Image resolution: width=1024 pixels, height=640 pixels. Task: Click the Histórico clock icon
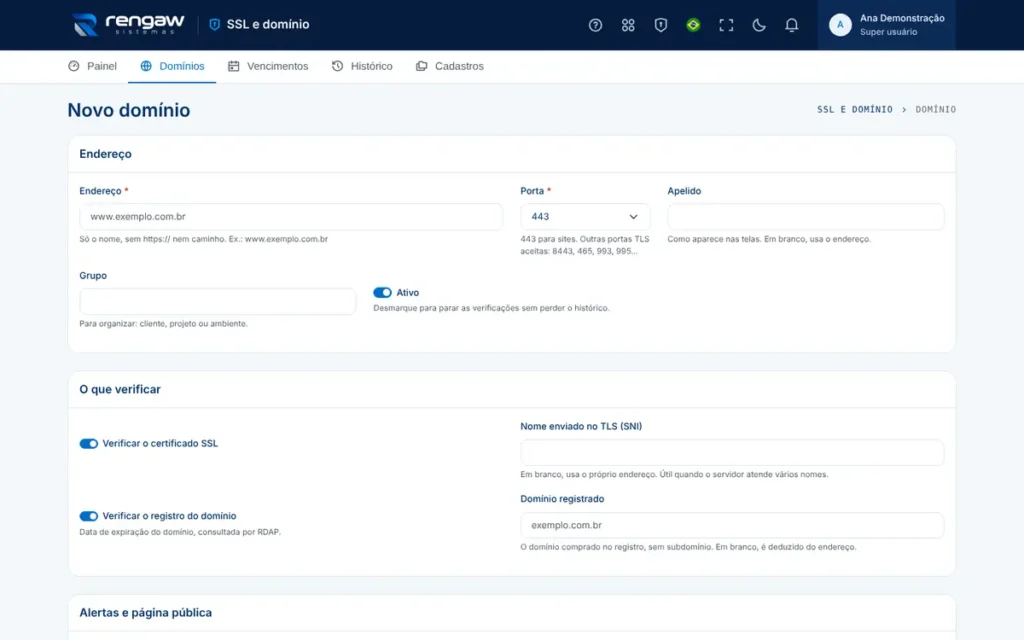tap(337, 66)
